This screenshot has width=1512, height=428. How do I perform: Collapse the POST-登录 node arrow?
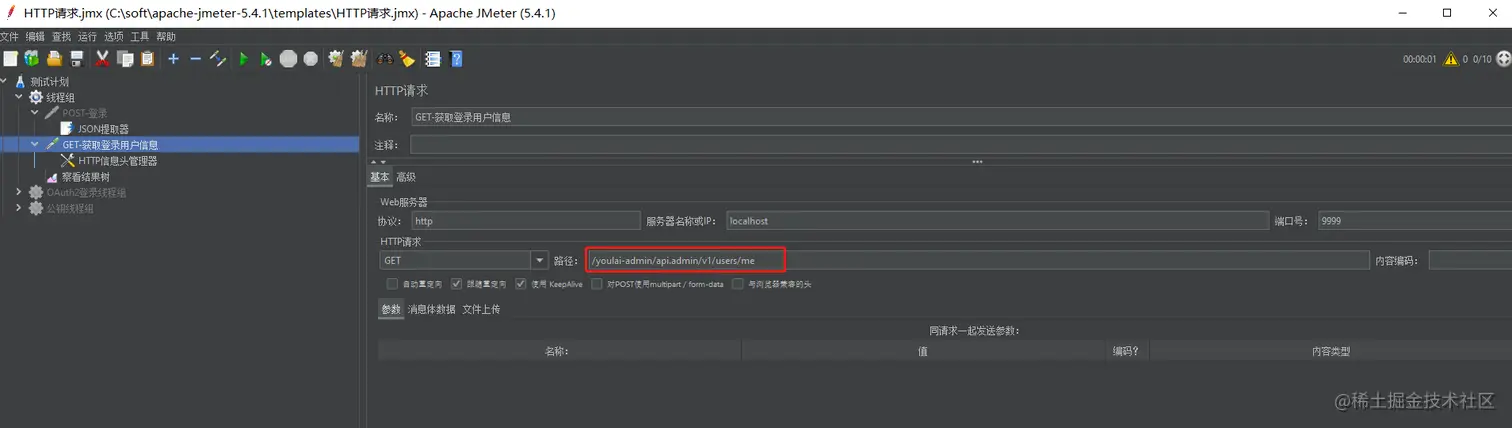[x=35, y=113]
